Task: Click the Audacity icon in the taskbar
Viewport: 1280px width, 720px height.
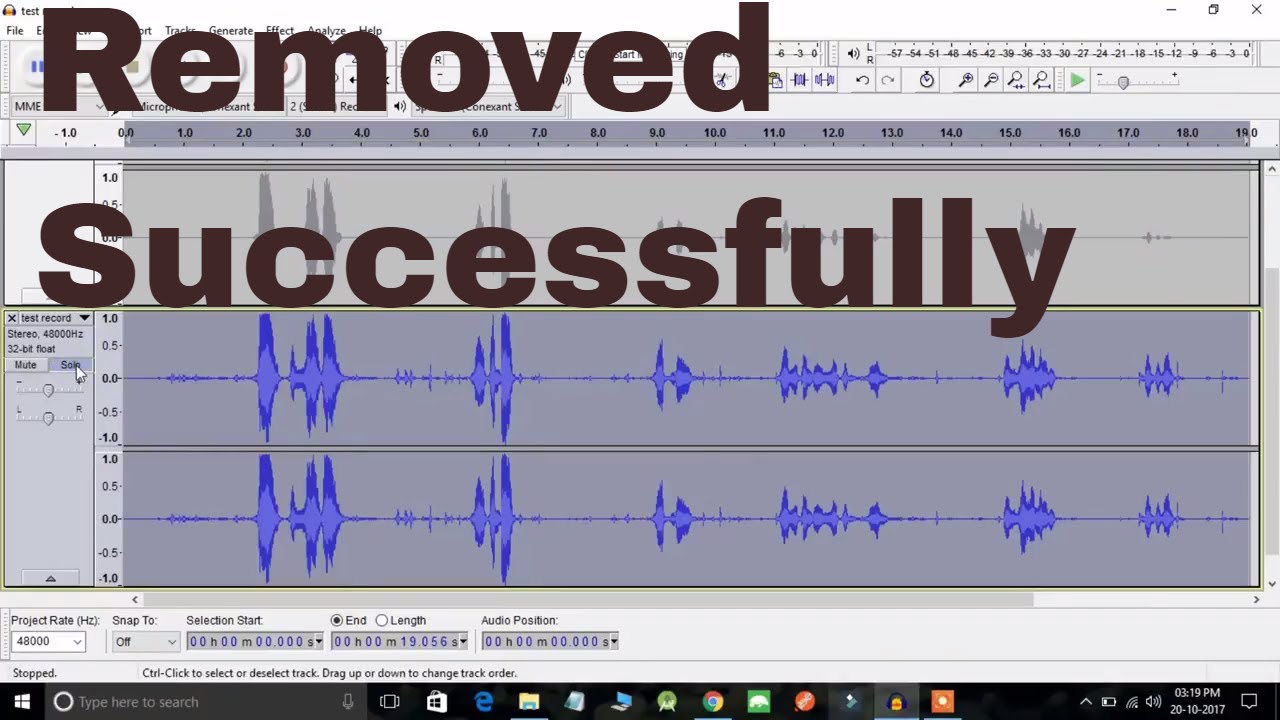Action: (x=896, y=702)
